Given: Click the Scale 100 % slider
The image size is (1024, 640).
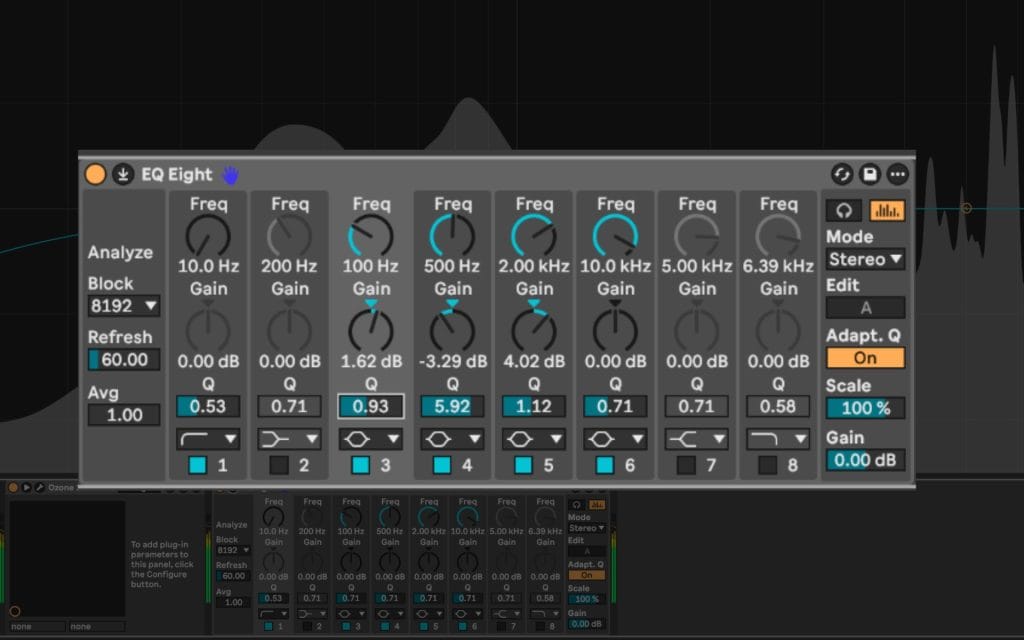Looking at the screenshot, I should (x=865, y=408).
